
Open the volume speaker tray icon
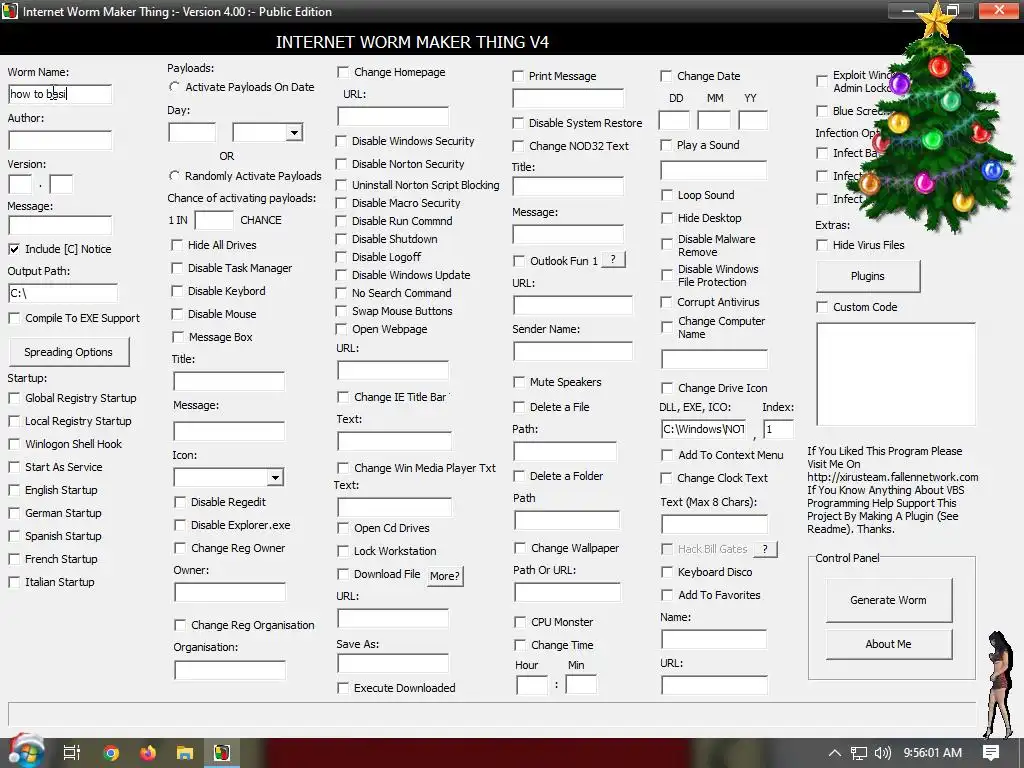(882, 753)
